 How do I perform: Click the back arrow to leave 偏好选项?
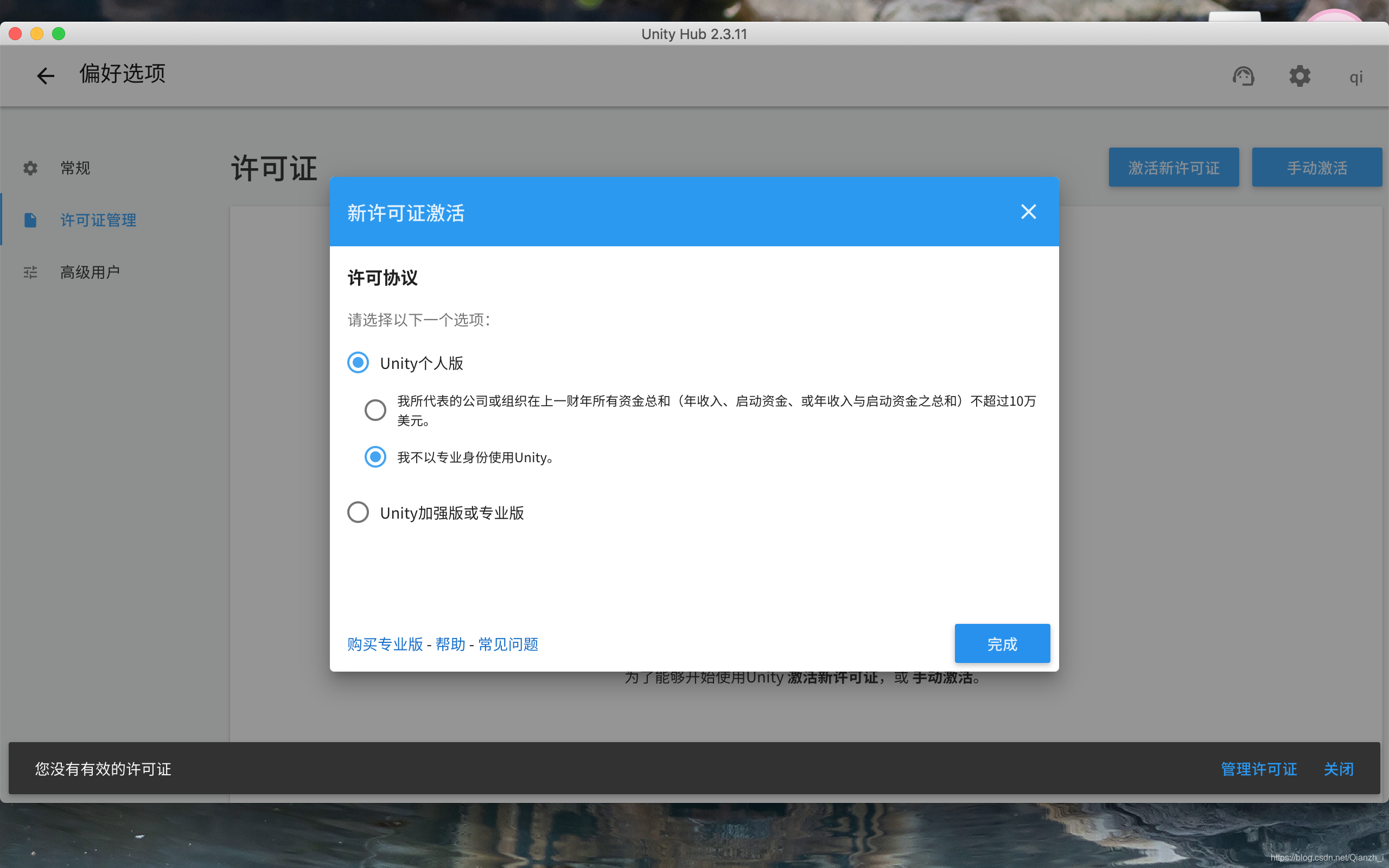tap(45, 76)
